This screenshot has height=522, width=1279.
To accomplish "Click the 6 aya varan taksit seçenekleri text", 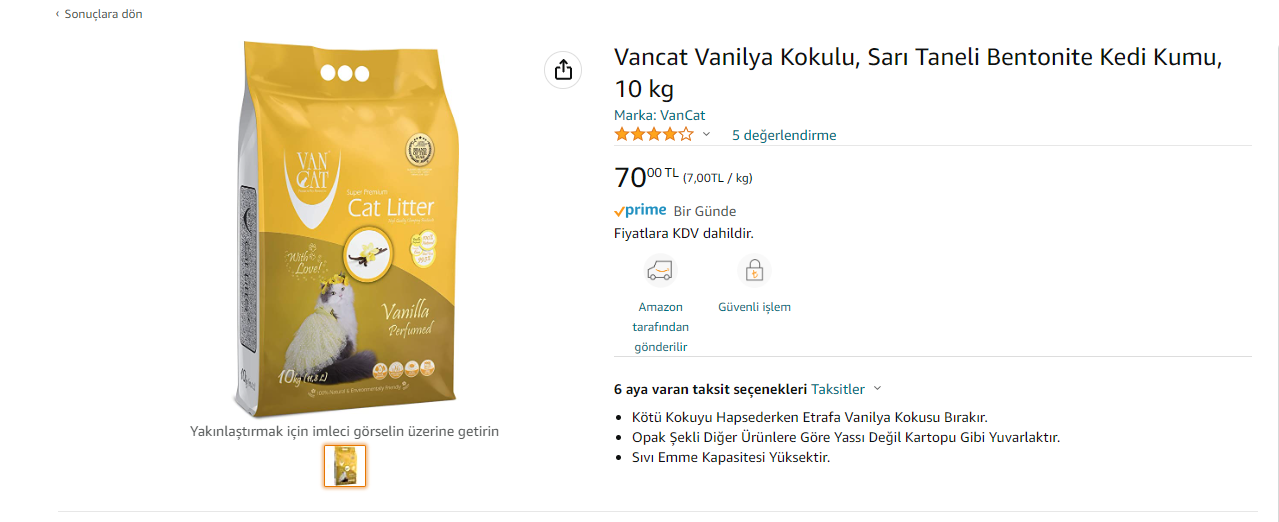I will click(x=710, y=389).
